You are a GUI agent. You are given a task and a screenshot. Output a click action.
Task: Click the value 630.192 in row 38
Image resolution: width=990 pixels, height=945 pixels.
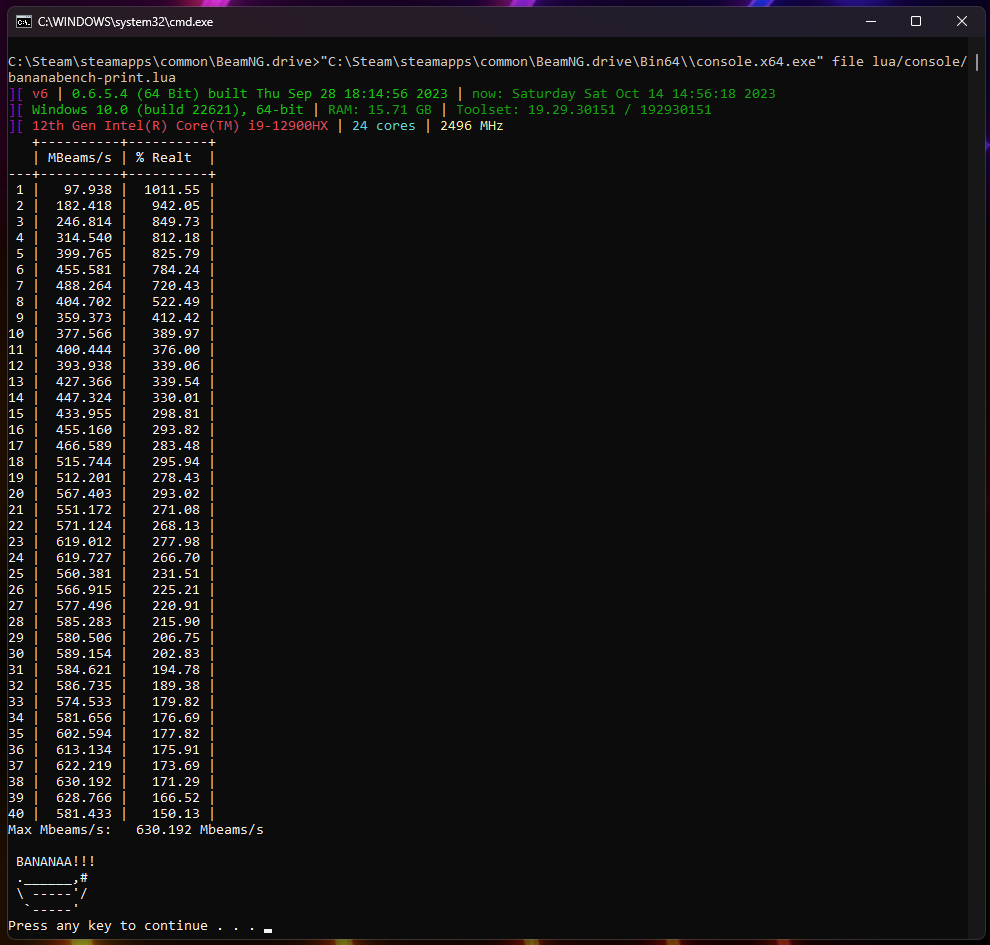84,782
